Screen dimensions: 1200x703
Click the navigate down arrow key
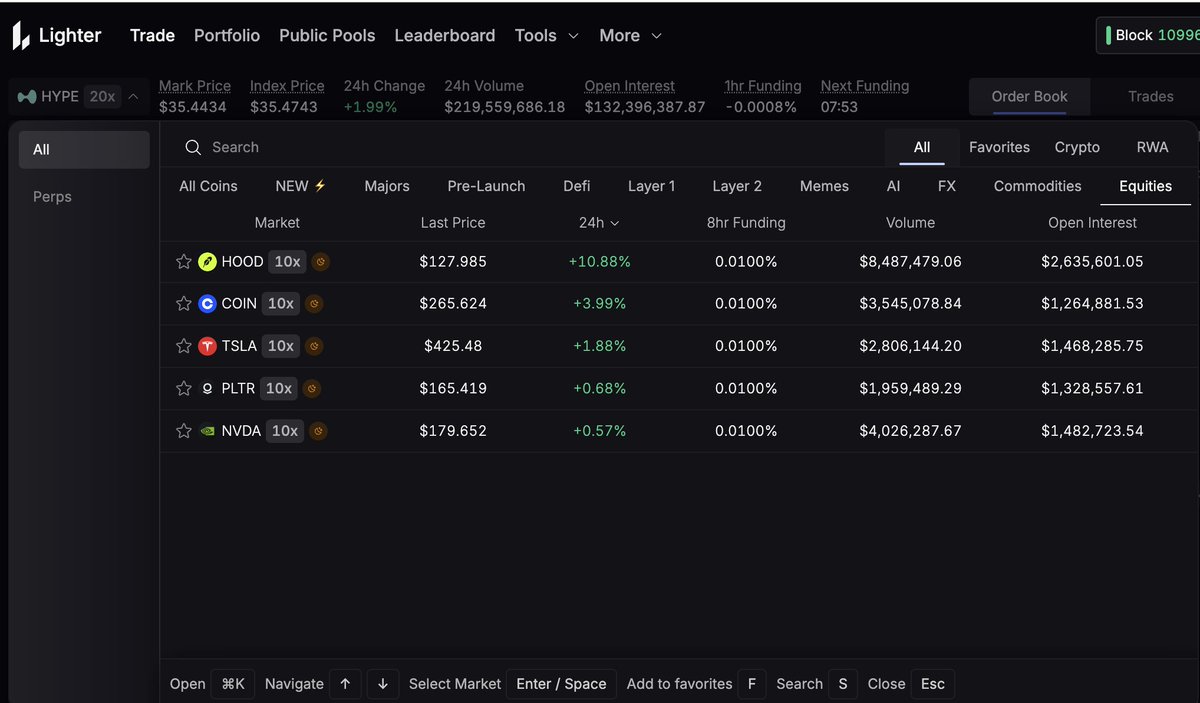click(x=383, y=684)
